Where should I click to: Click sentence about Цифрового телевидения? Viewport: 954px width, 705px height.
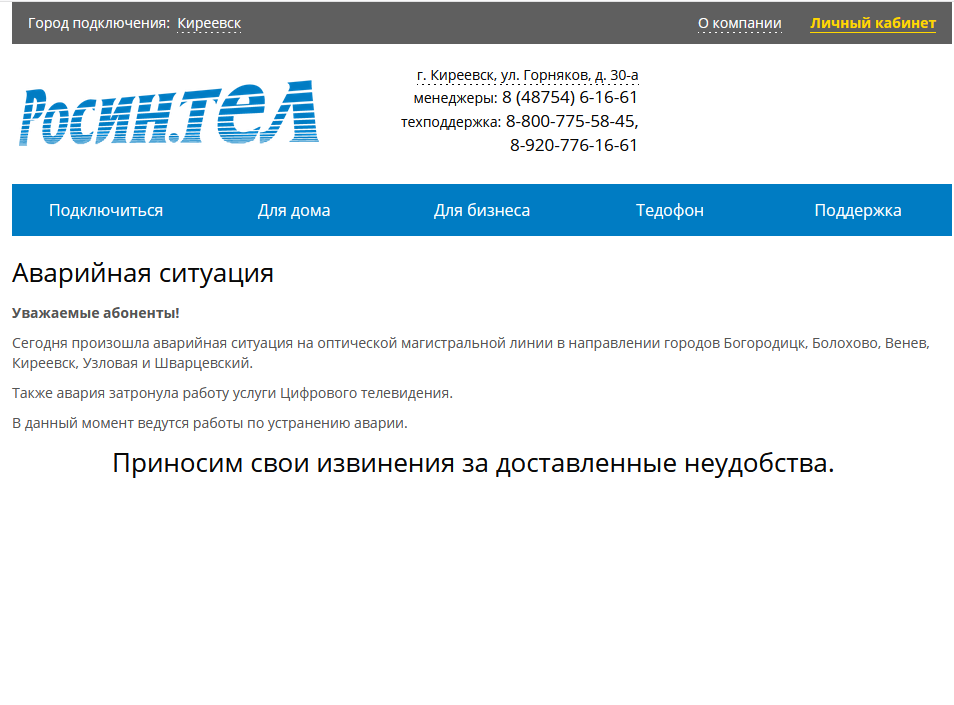point(232,393)
